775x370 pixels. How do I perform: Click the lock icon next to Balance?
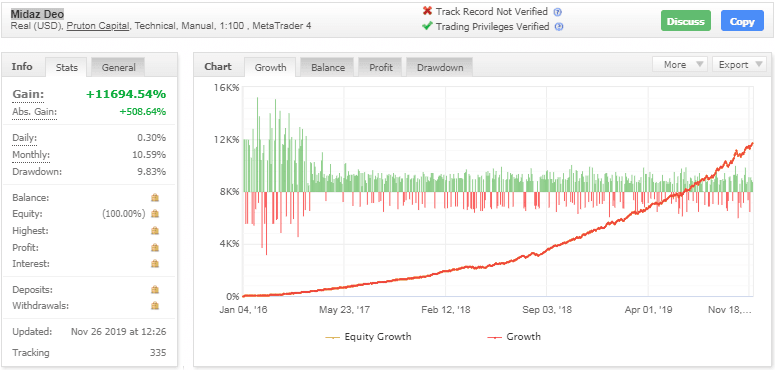tap(155, 198)
